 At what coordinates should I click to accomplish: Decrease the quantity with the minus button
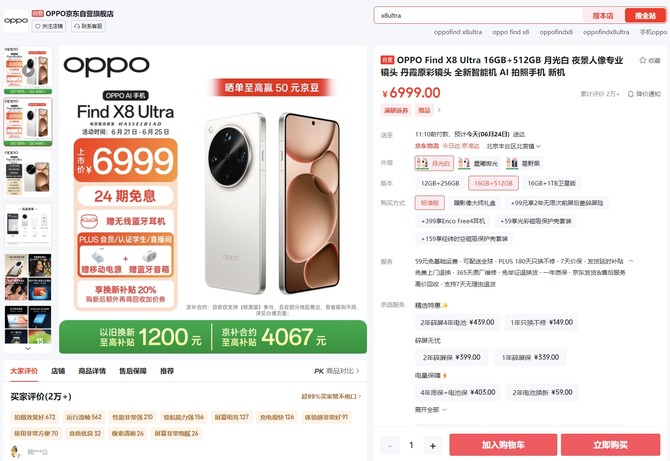click(390, 446)
